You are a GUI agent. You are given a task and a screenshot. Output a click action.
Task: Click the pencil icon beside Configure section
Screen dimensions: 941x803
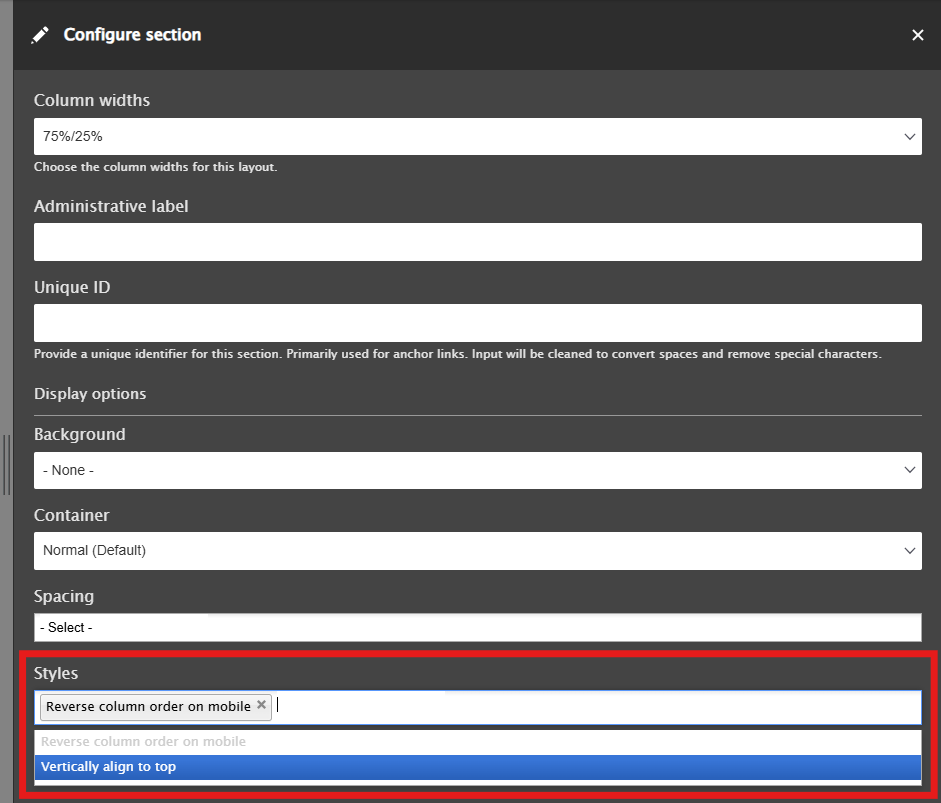(40, 35)
